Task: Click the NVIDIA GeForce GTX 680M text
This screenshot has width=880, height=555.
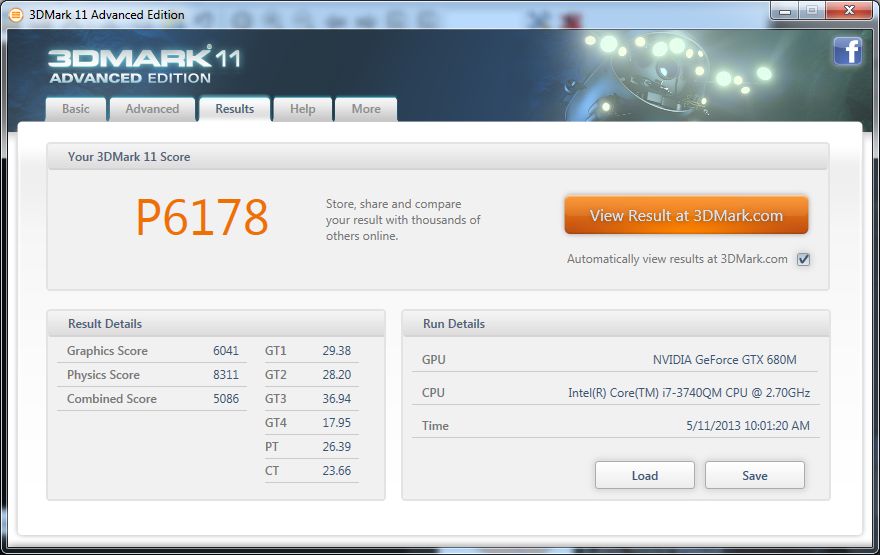Action: [x=725, y=360]
